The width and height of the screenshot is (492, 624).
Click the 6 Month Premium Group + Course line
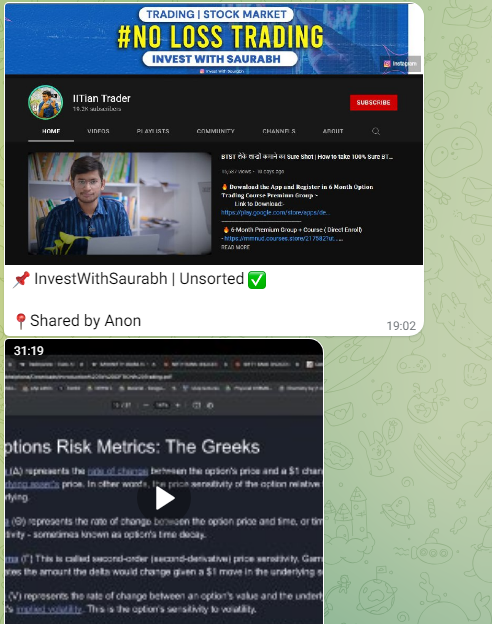[x=292, y=230]
